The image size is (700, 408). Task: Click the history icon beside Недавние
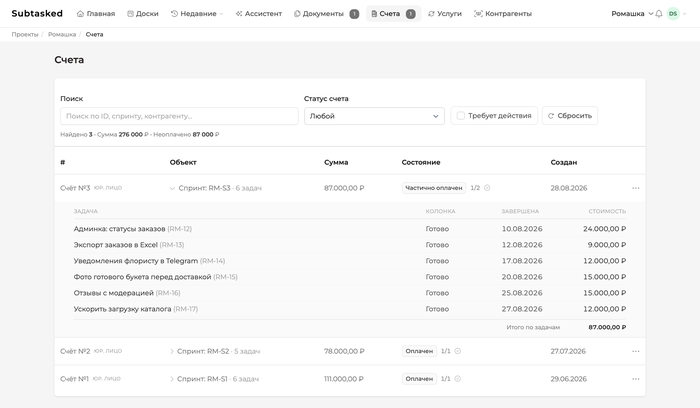coord(174,14)
